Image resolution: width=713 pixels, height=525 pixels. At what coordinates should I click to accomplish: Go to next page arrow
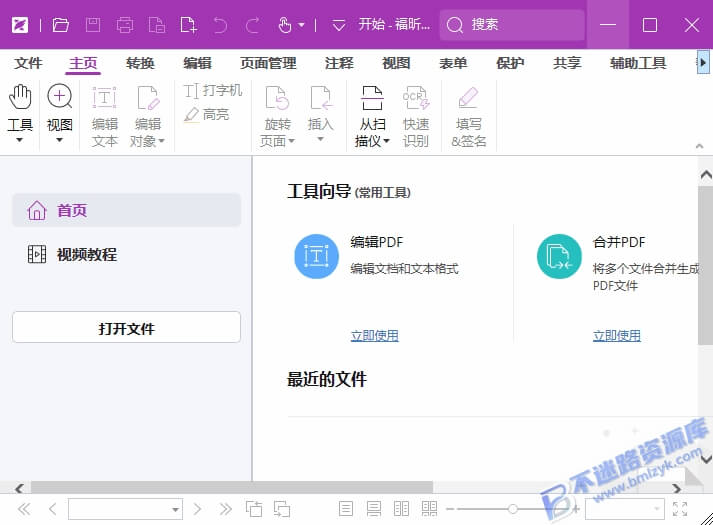pyautogui.click(x=197, y=509)
